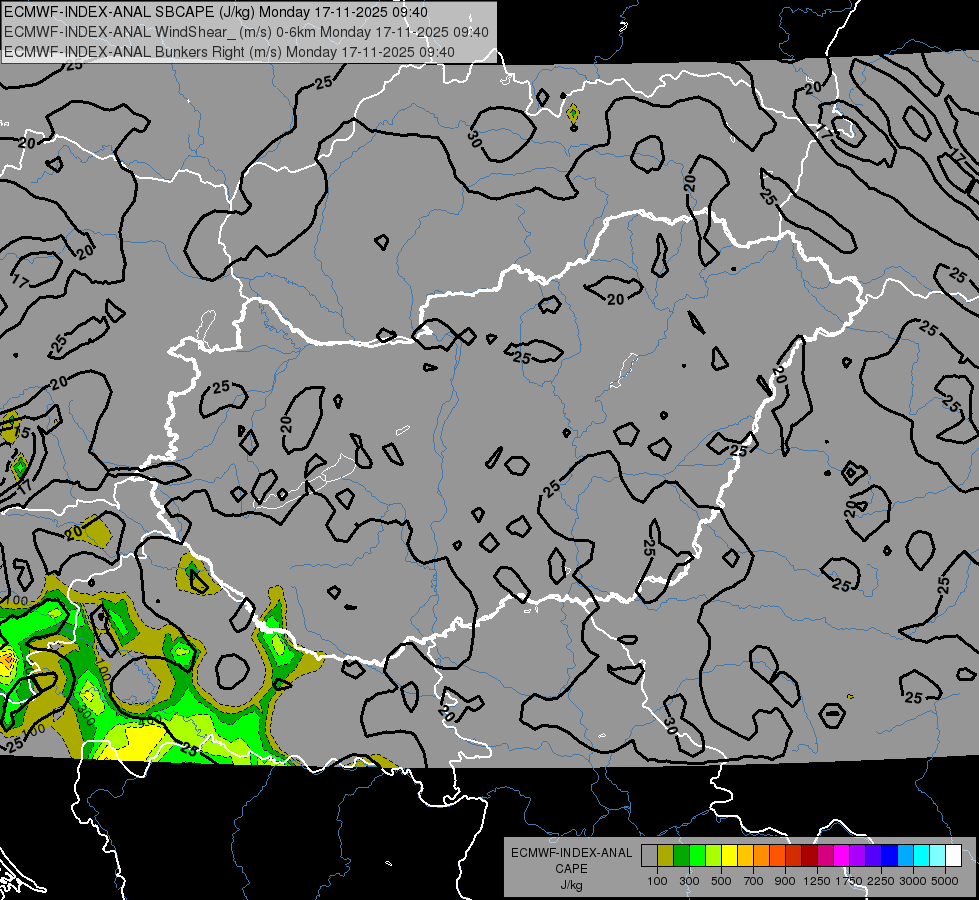Click the golden yellow legend swatch
979x900 pixels.
(x=745, y=855)
